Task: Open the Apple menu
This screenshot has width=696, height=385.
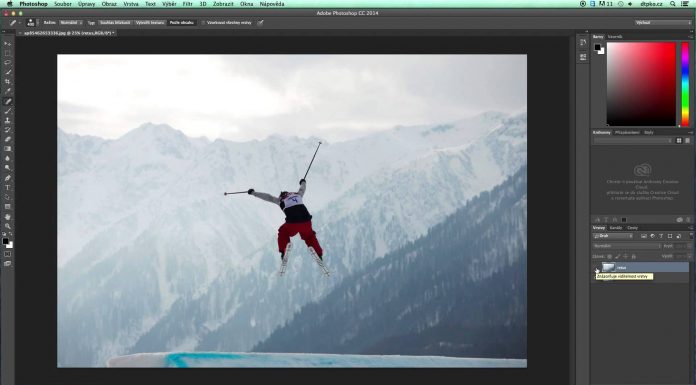Action: point(9,4)
